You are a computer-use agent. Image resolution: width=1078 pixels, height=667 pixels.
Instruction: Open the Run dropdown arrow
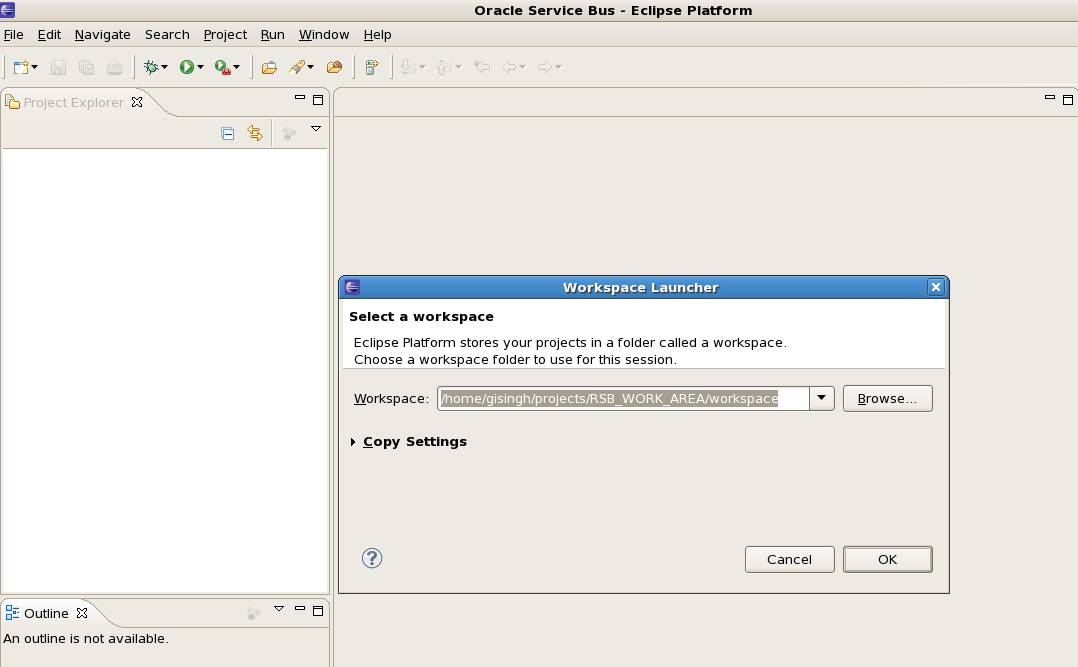click(200, 67)
